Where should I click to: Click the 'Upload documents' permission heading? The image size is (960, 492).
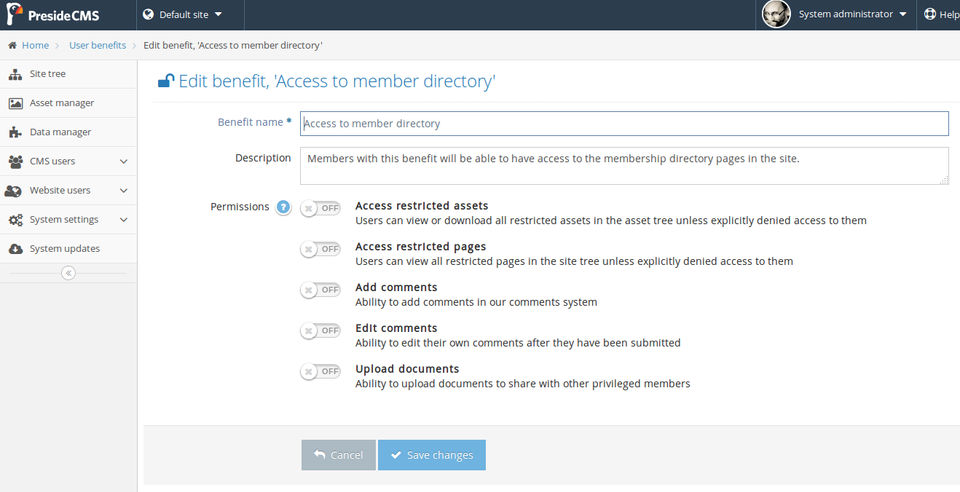coord(407,368)
